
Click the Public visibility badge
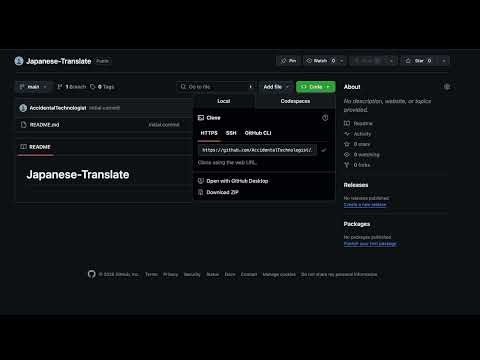coord(102,61)
